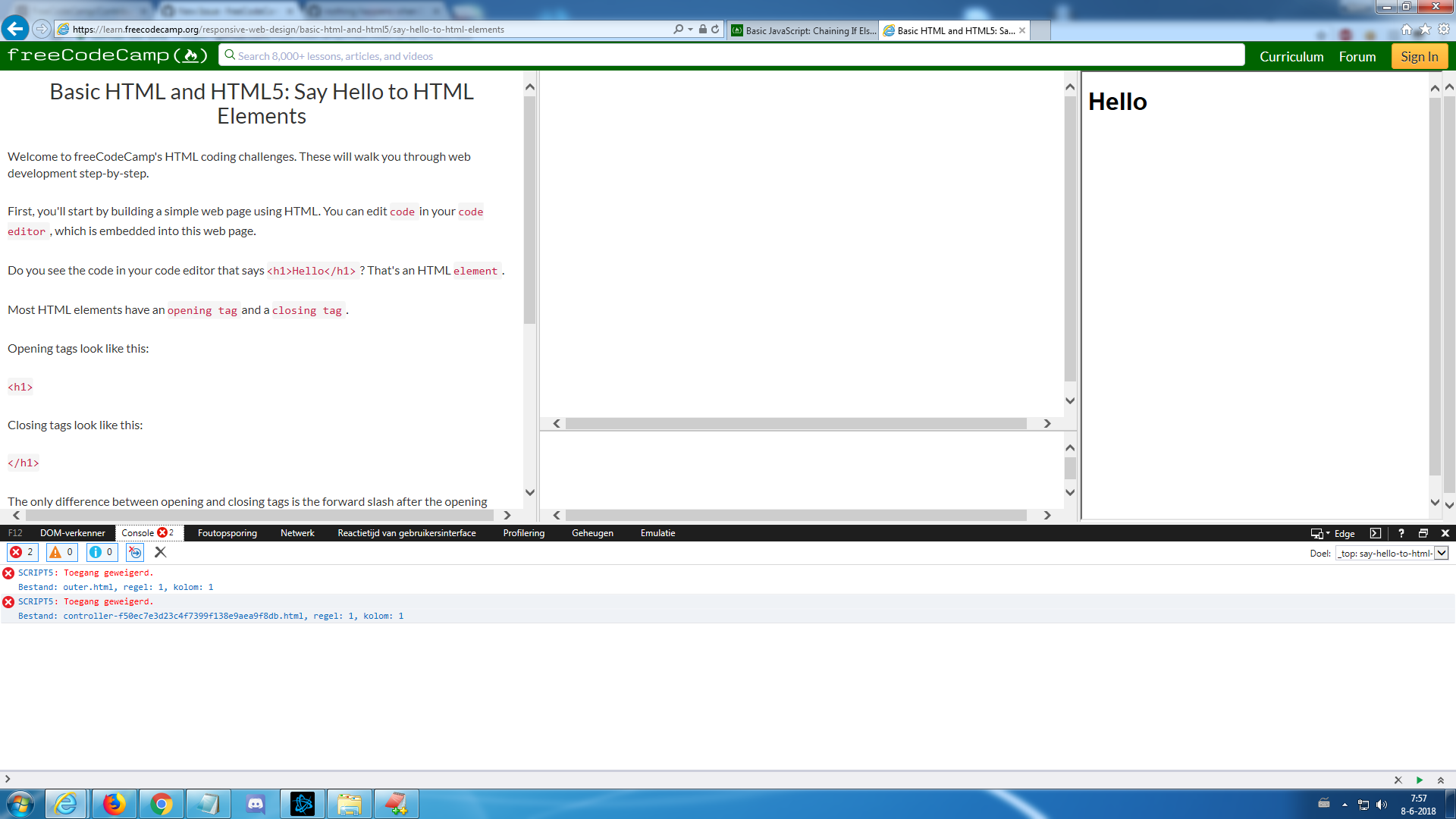1456x819 pixels.
Task: Open the device emulation screen icon
Action: tap(1316, 533)
